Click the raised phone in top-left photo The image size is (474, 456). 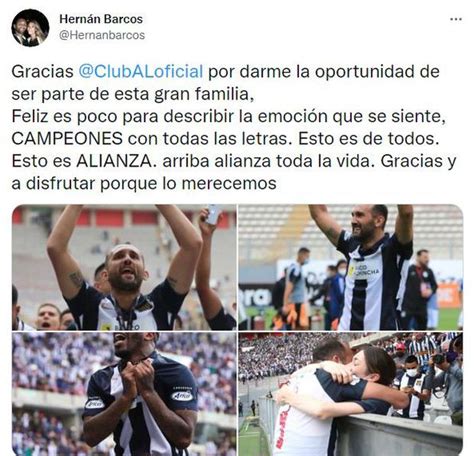point(214,213)
